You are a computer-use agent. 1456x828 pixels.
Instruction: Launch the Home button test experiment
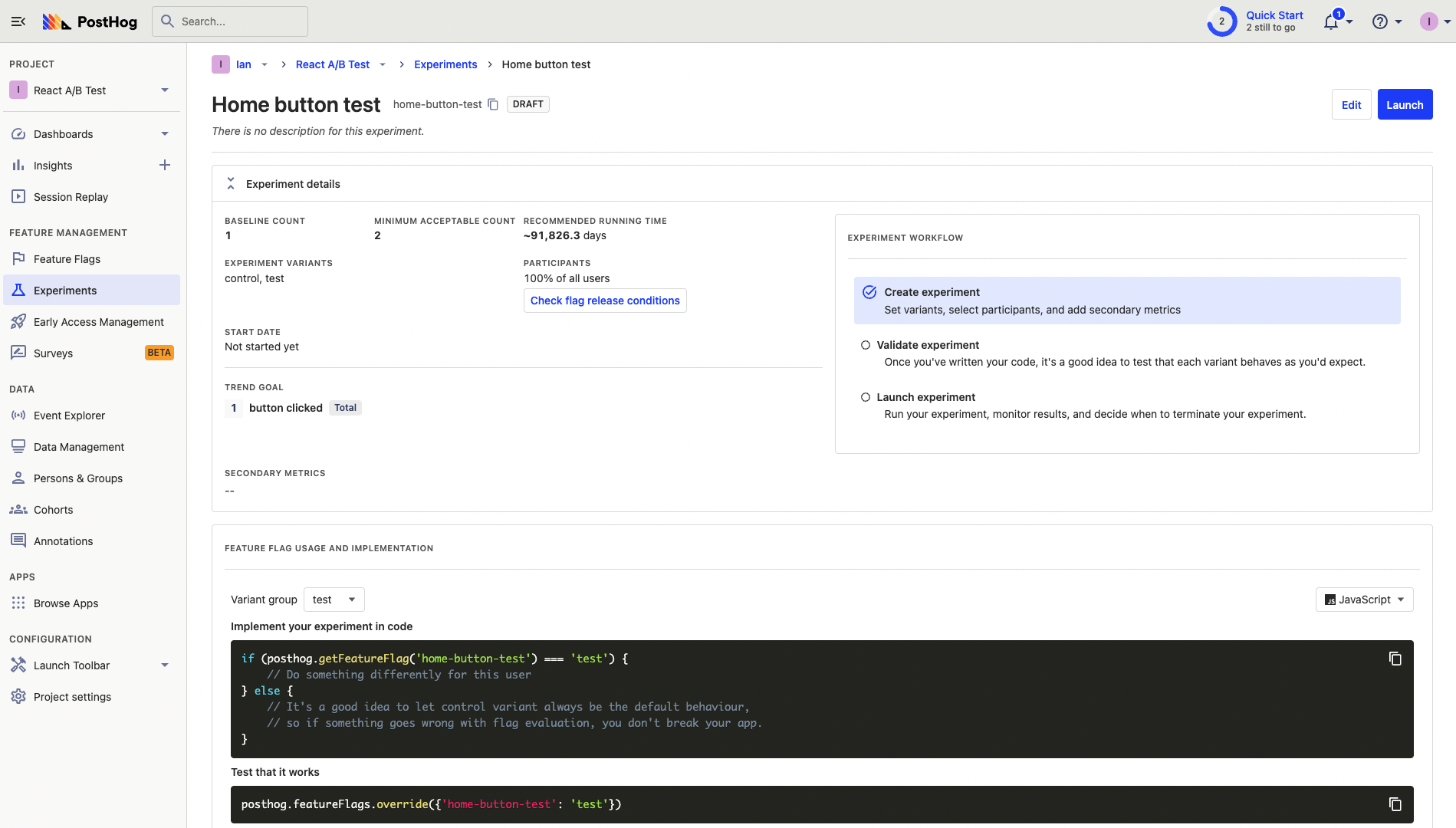pyautogui.click(x=1405, y=104)
